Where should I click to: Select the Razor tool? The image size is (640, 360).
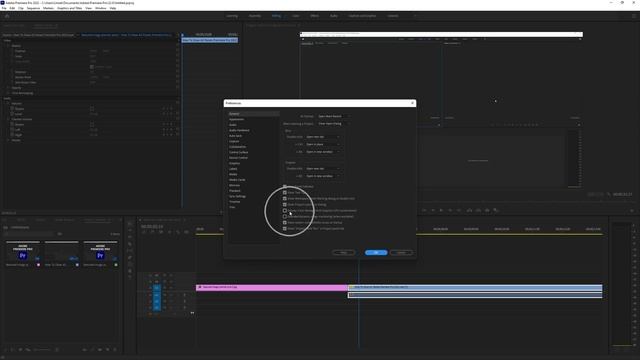(130, 244)
